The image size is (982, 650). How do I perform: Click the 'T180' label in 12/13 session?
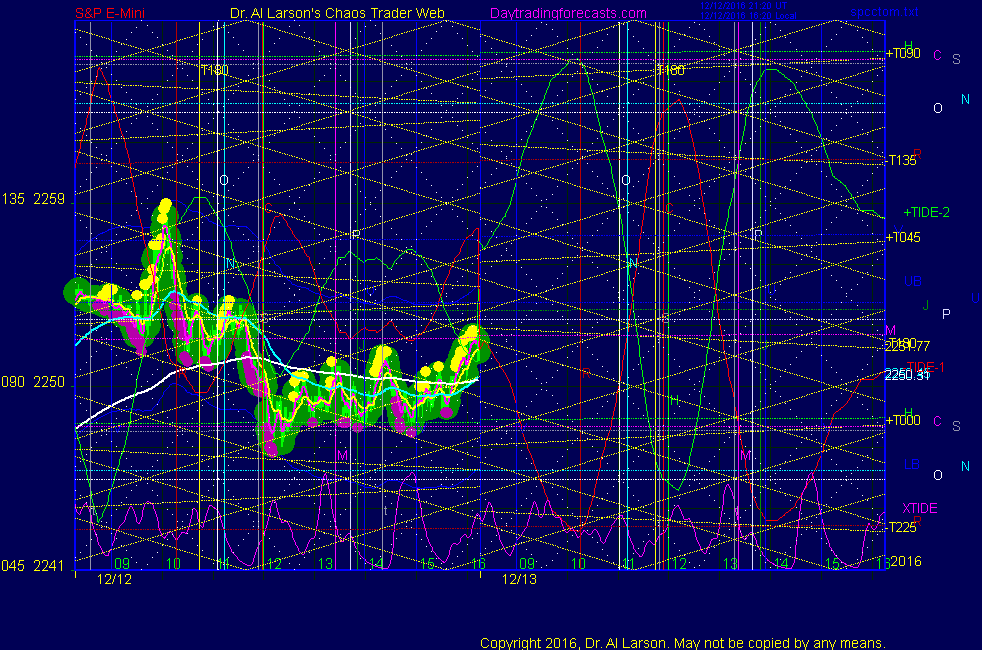[x=670, y=70]
